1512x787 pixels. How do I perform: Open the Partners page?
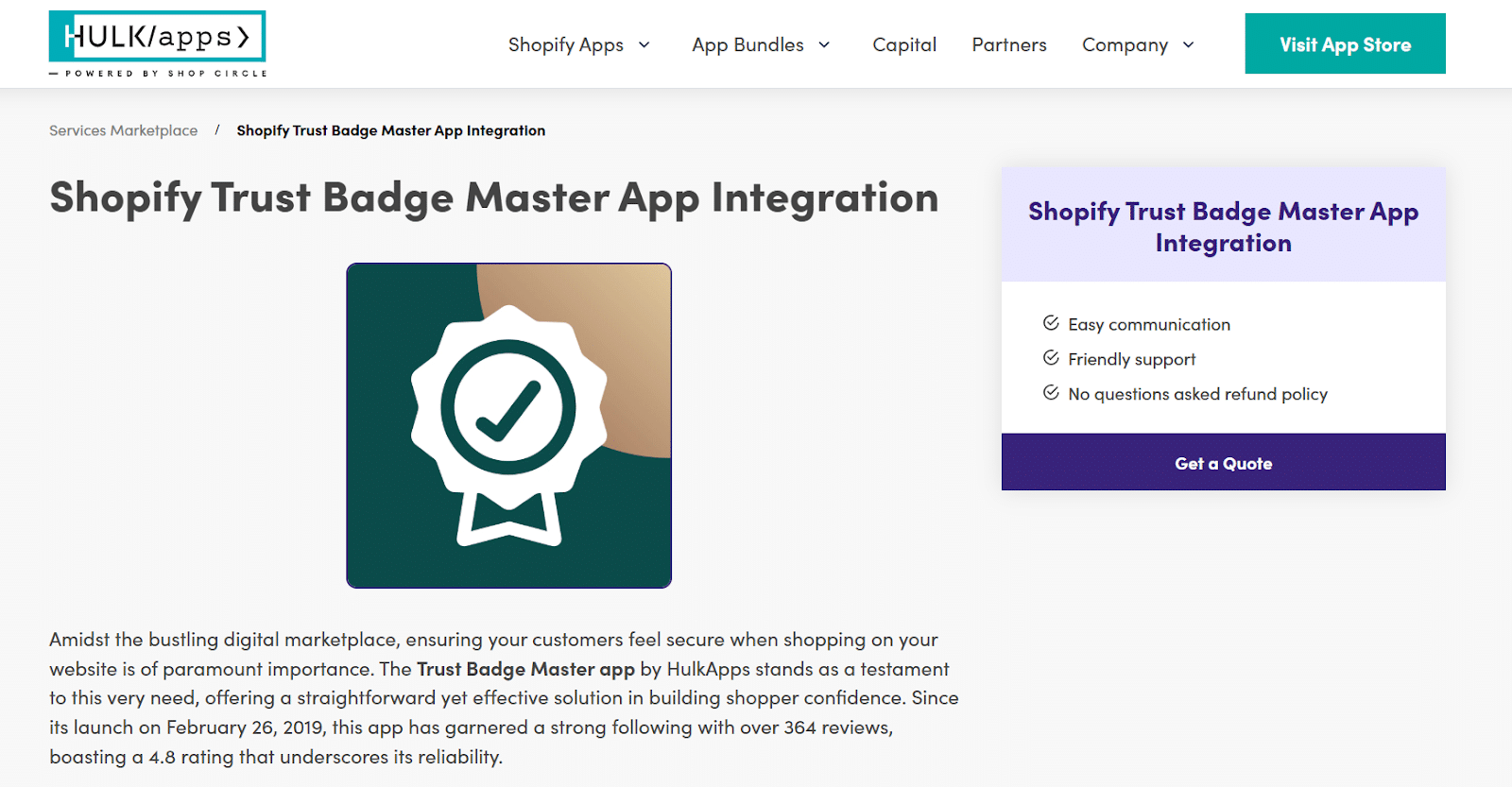pyautogui.click(x=1009, y=44)
